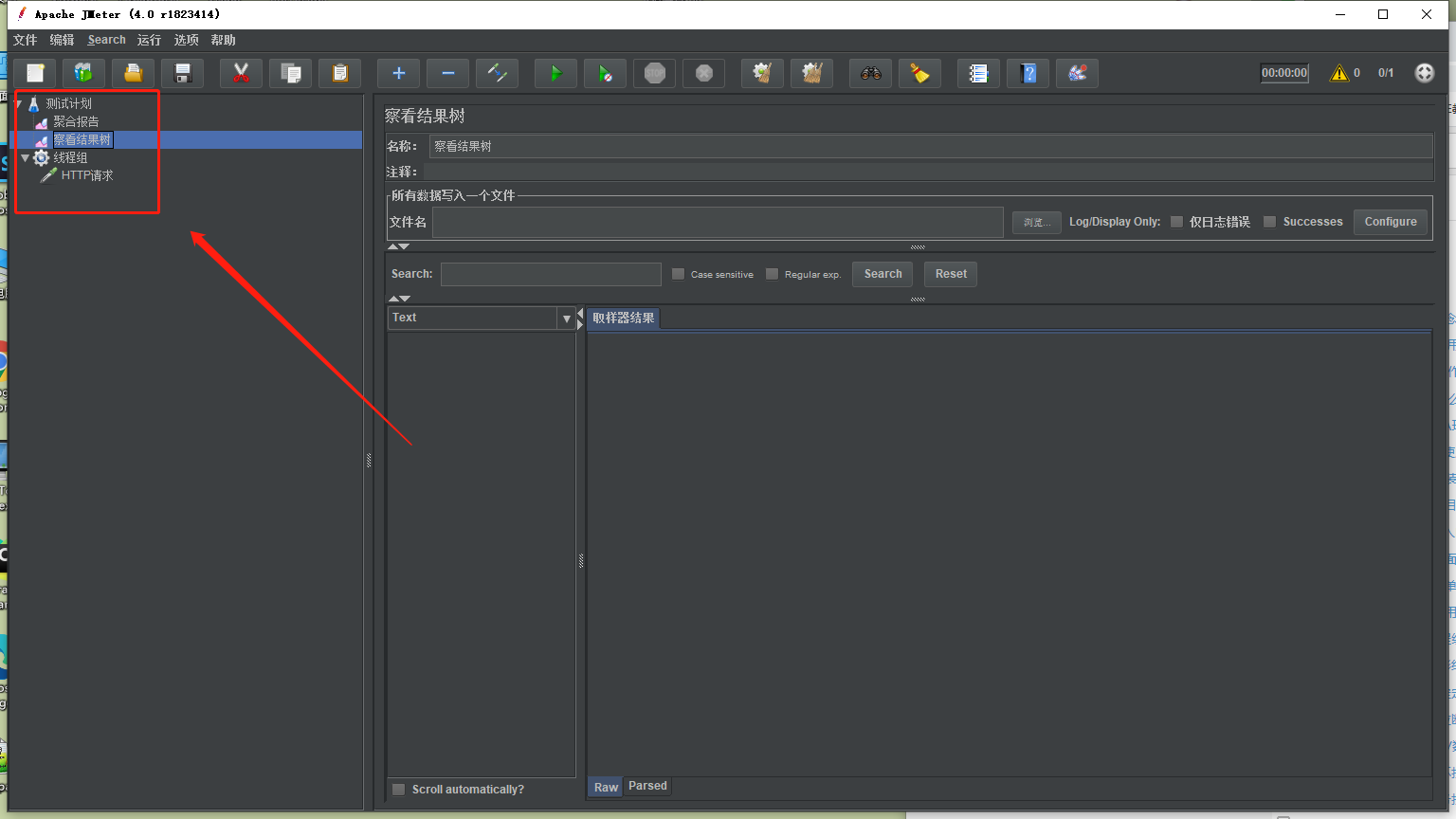Enable Successes checkbox

(x=1269, y=222)
